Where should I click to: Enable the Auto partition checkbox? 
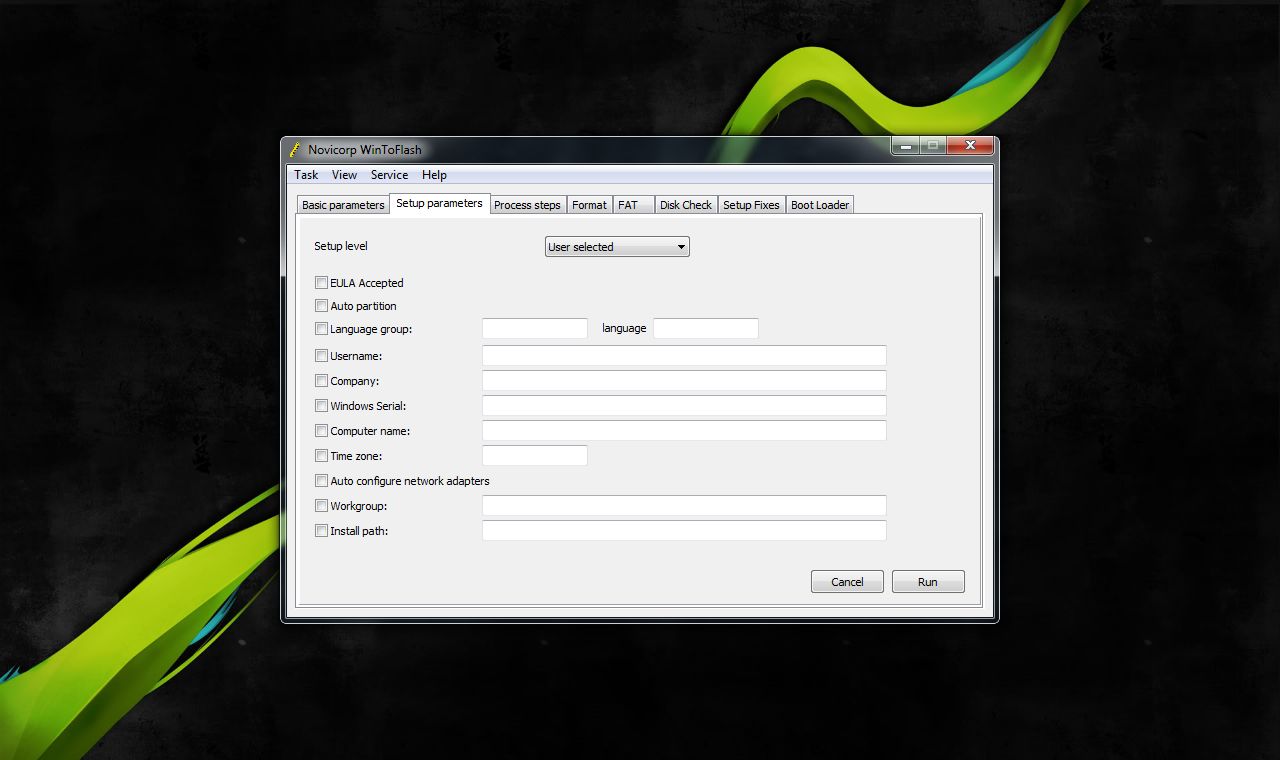(321, 306)
